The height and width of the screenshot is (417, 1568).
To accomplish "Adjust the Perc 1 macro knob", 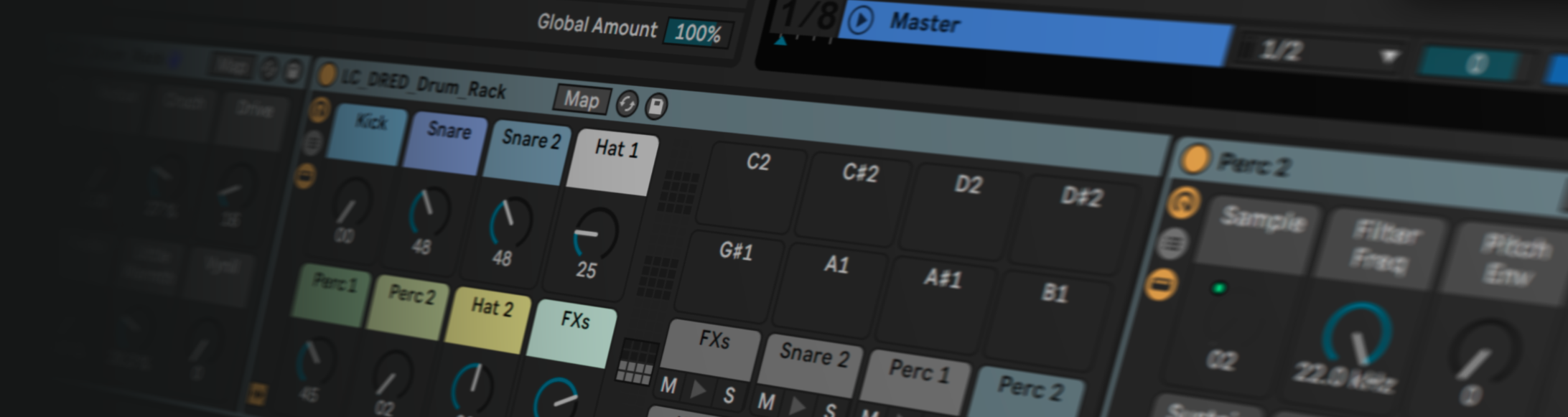I will (x=315, y=360).
